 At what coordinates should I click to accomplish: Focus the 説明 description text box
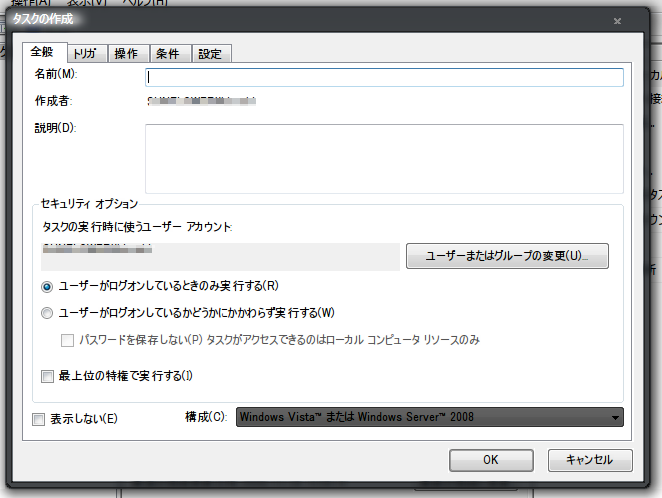tap(384, 158)
